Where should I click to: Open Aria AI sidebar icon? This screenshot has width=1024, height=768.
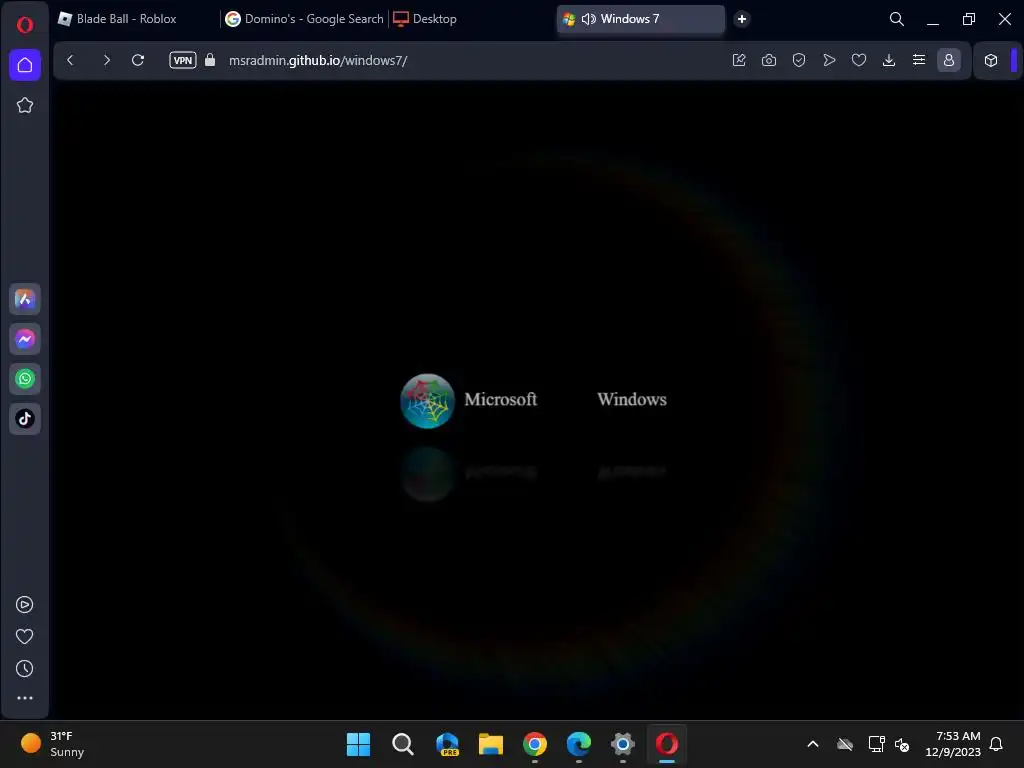[25, 299]
